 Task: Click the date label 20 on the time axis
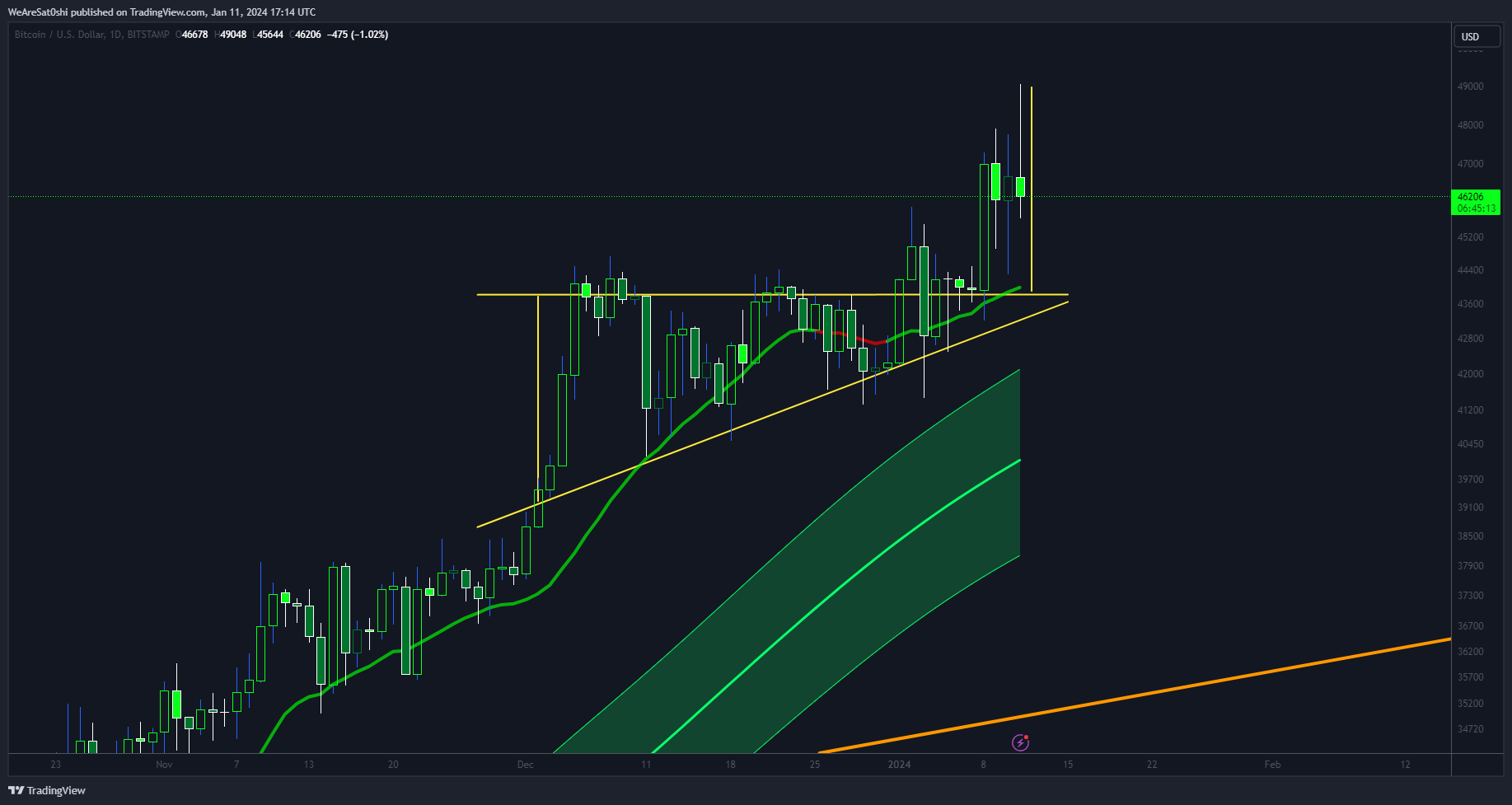(393, 765)
